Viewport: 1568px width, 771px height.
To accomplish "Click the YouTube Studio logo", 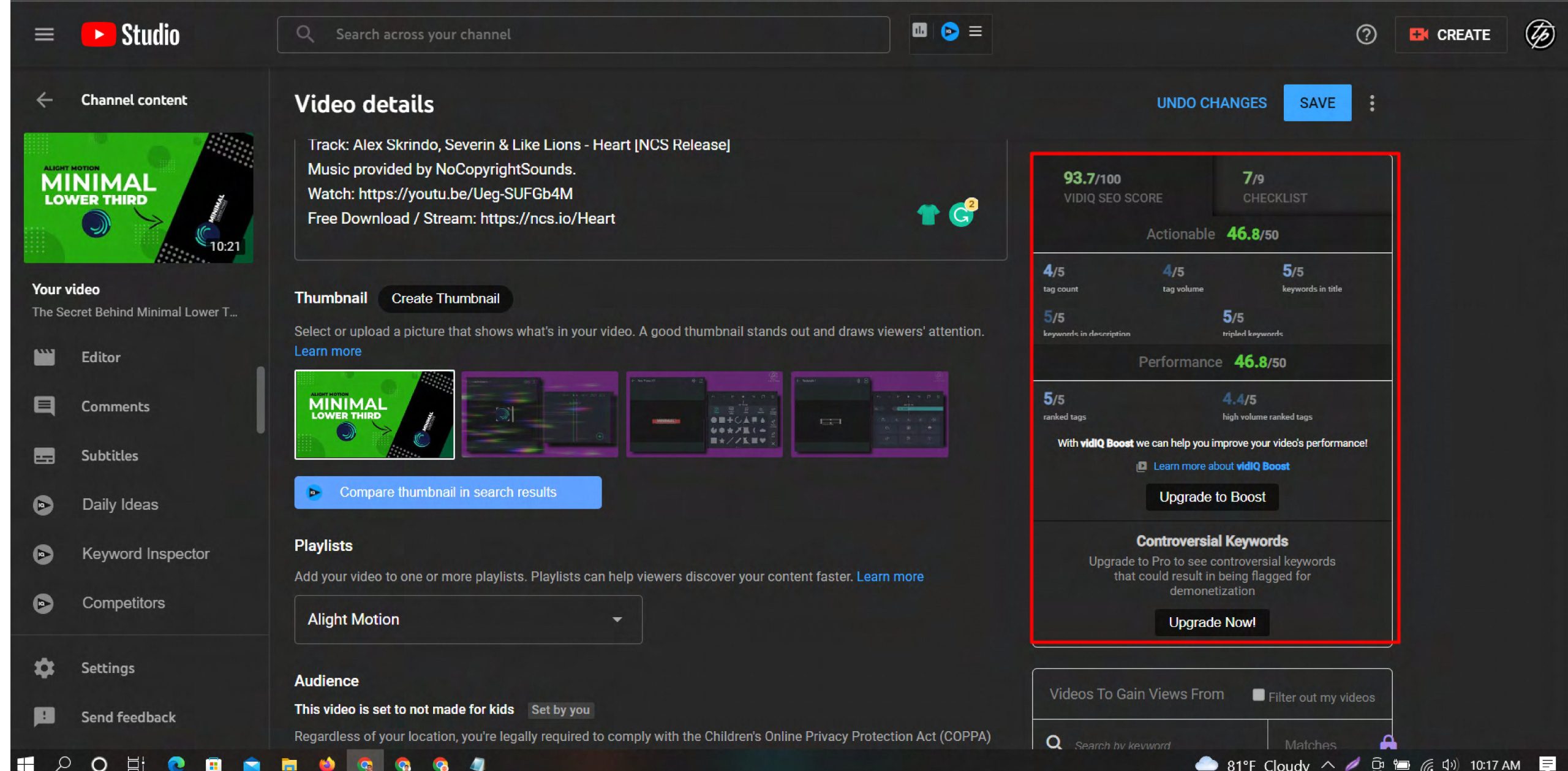I will (130, 34).
